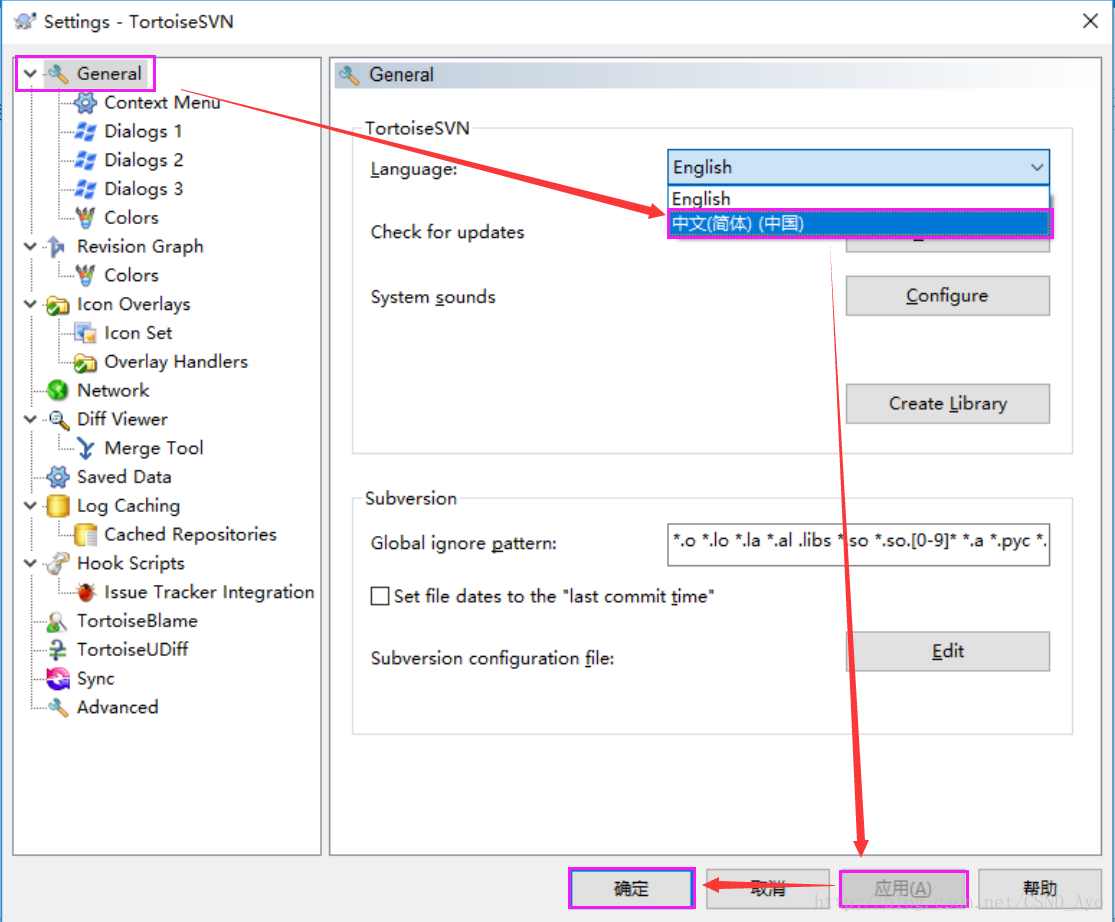Select the TortoiseBlame tree item
Viewport: 1115px width, 922px height.
tap(137, 621)
